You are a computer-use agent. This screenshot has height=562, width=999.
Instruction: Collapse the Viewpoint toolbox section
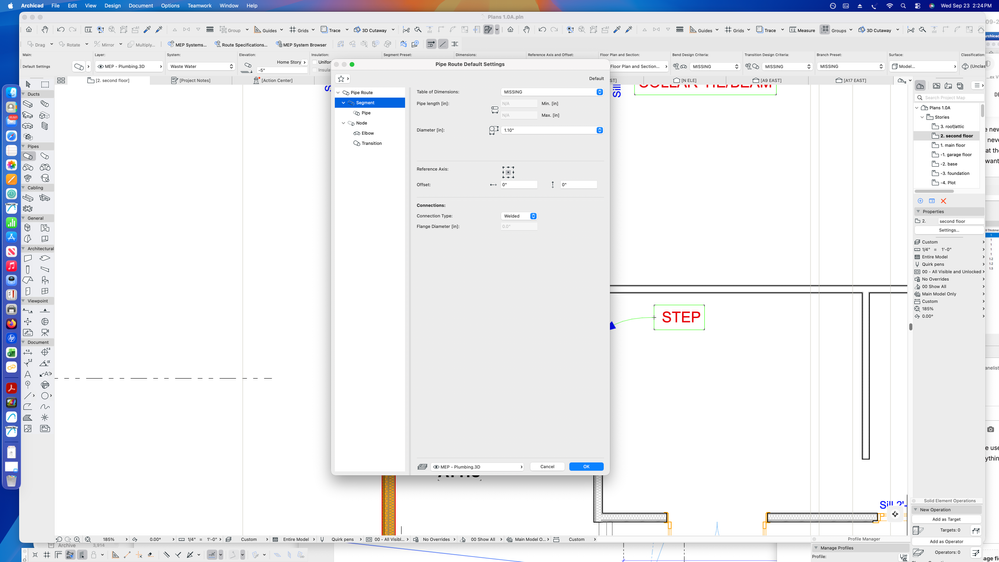24,301
